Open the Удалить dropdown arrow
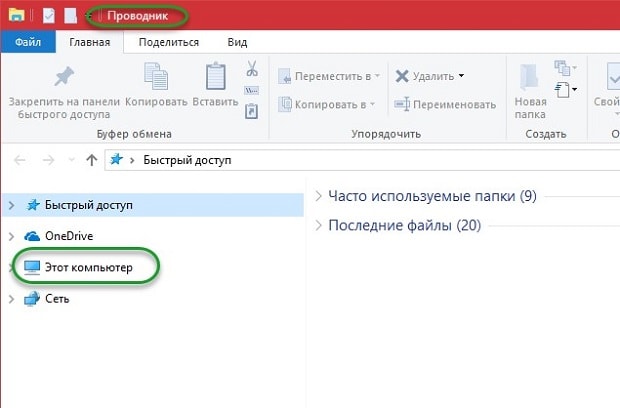Screen dimensions: 620x408 (461, 76)
